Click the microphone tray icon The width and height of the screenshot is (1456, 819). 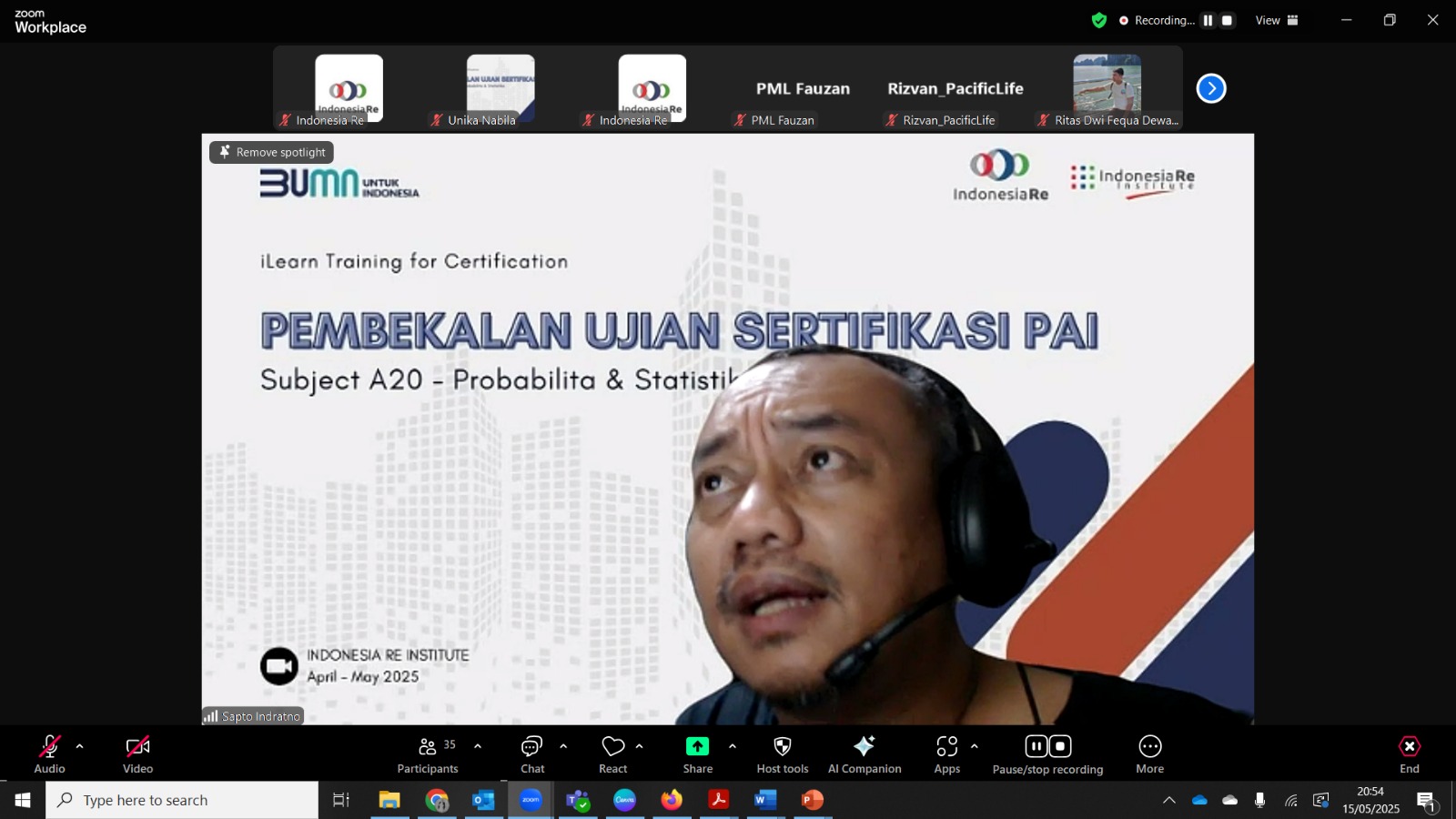point(1260,800)
